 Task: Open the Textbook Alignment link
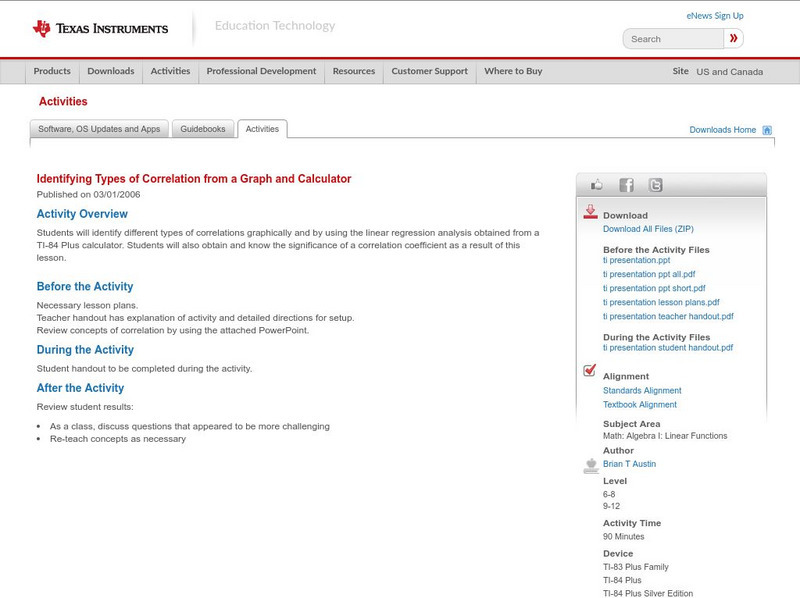640,405
